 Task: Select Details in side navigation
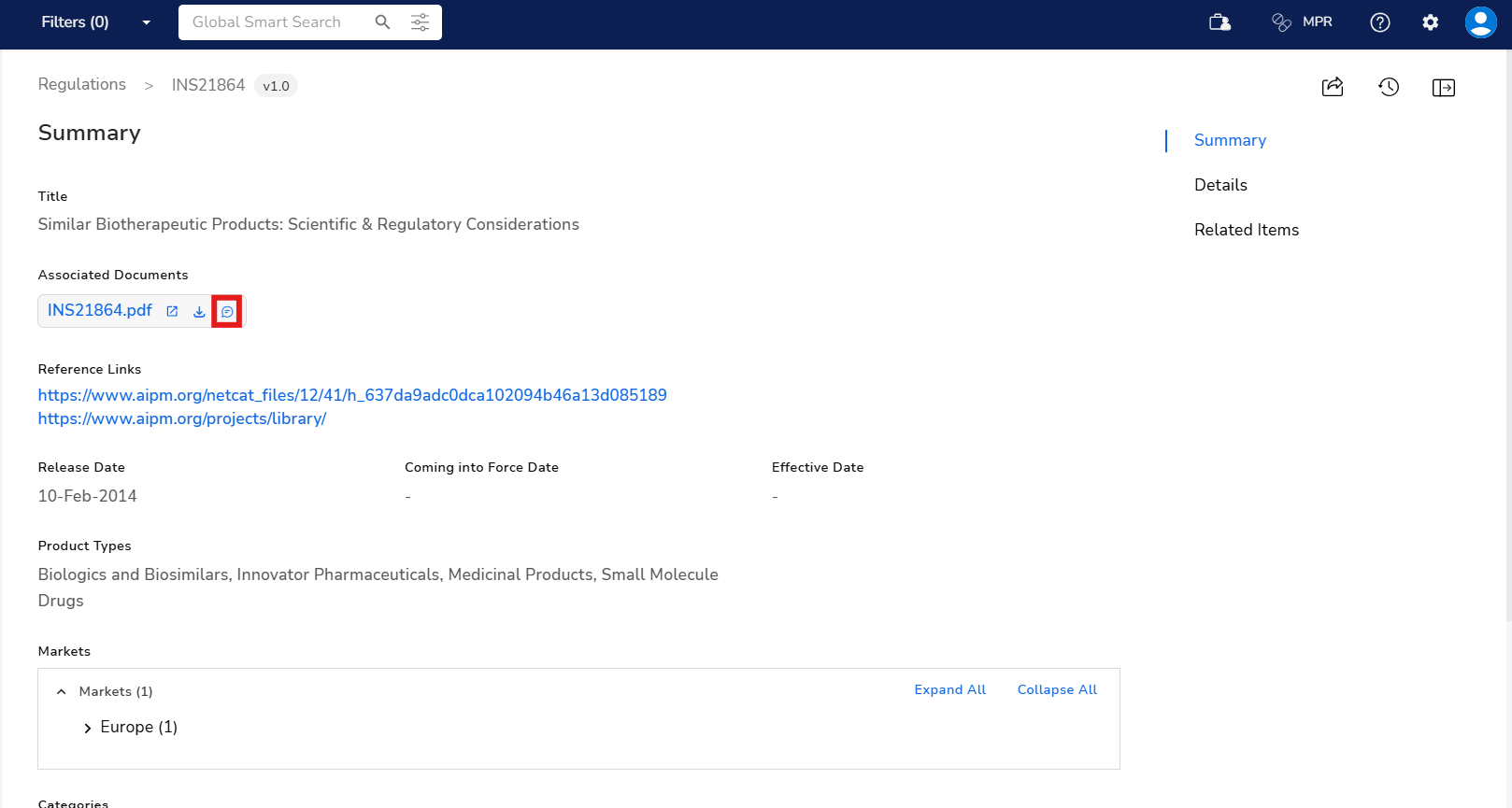pyautogui.click(x=1220, y=185)
